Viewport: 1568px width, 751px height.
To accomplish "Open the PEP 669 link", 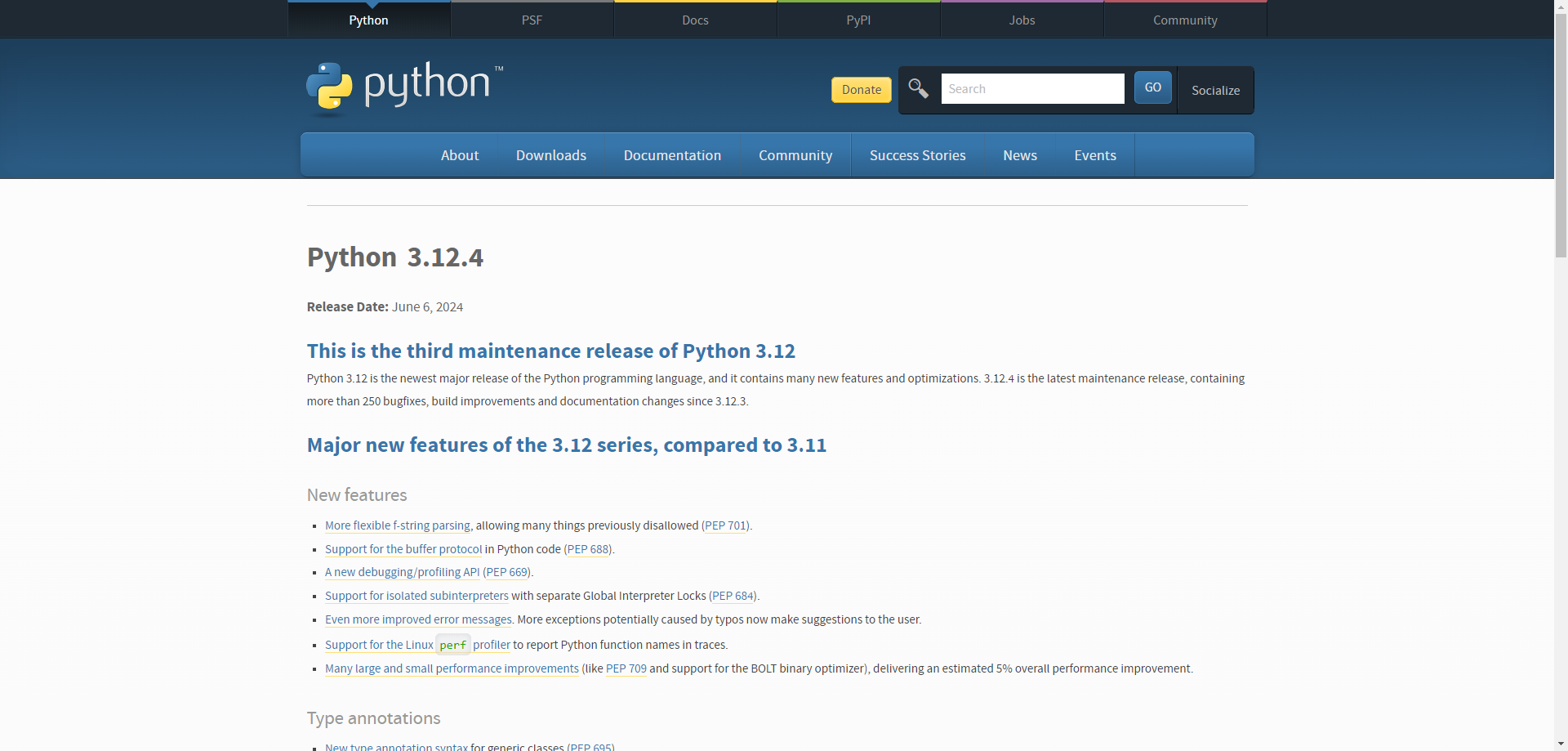I will pyautogui.click(x=508, y=572).
